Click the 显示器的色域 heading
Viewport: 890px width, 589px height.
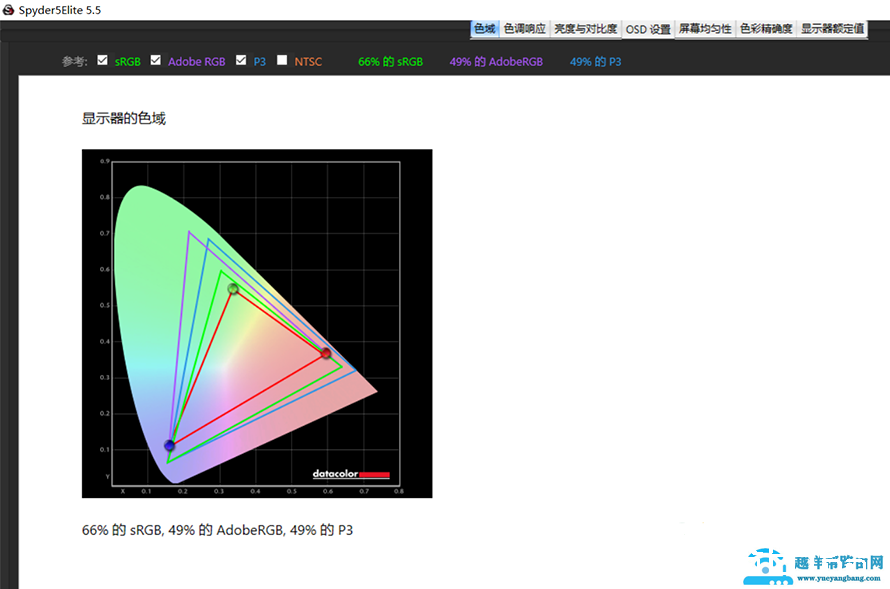coord(124,119)
